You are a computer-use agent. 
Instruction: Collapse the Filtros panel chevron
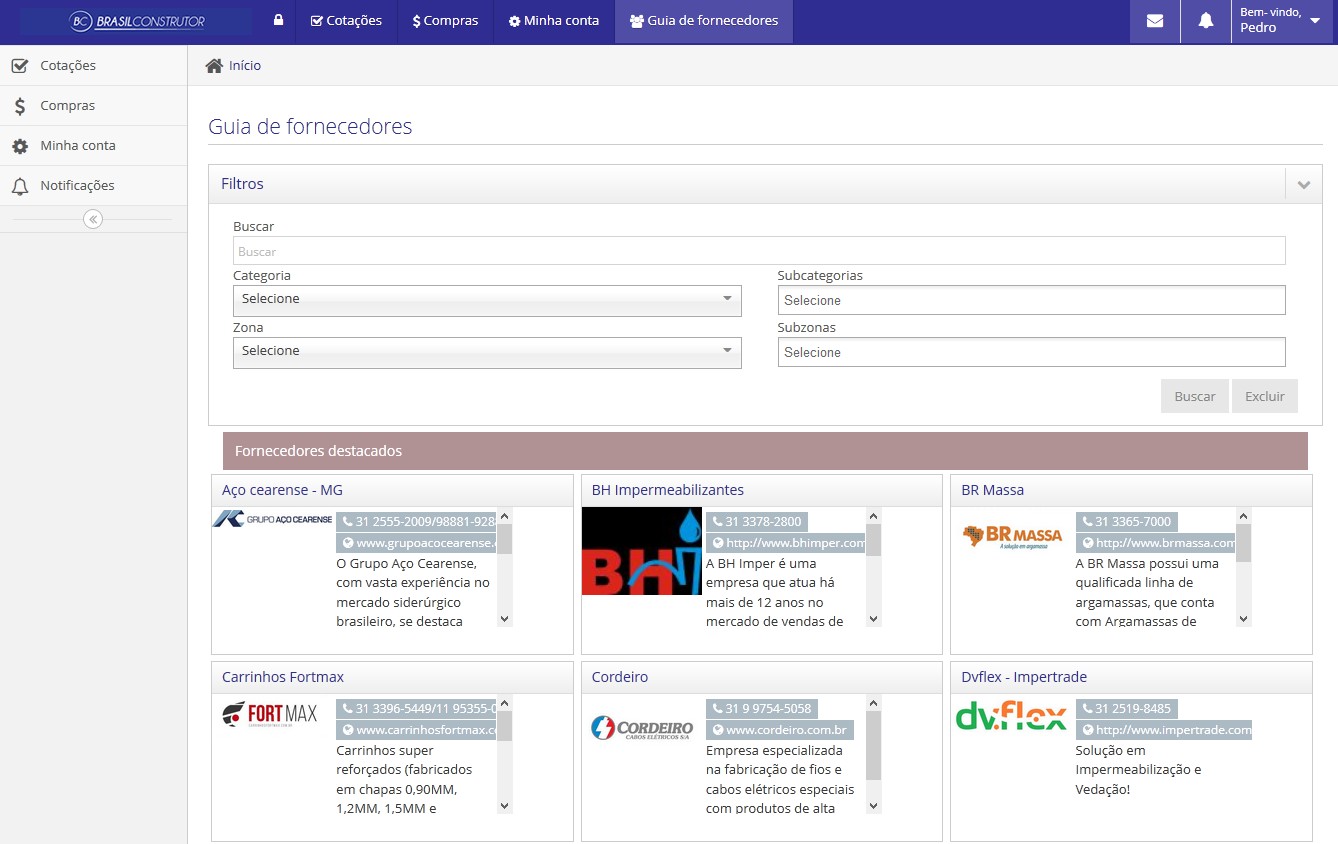click(1303, 185)
